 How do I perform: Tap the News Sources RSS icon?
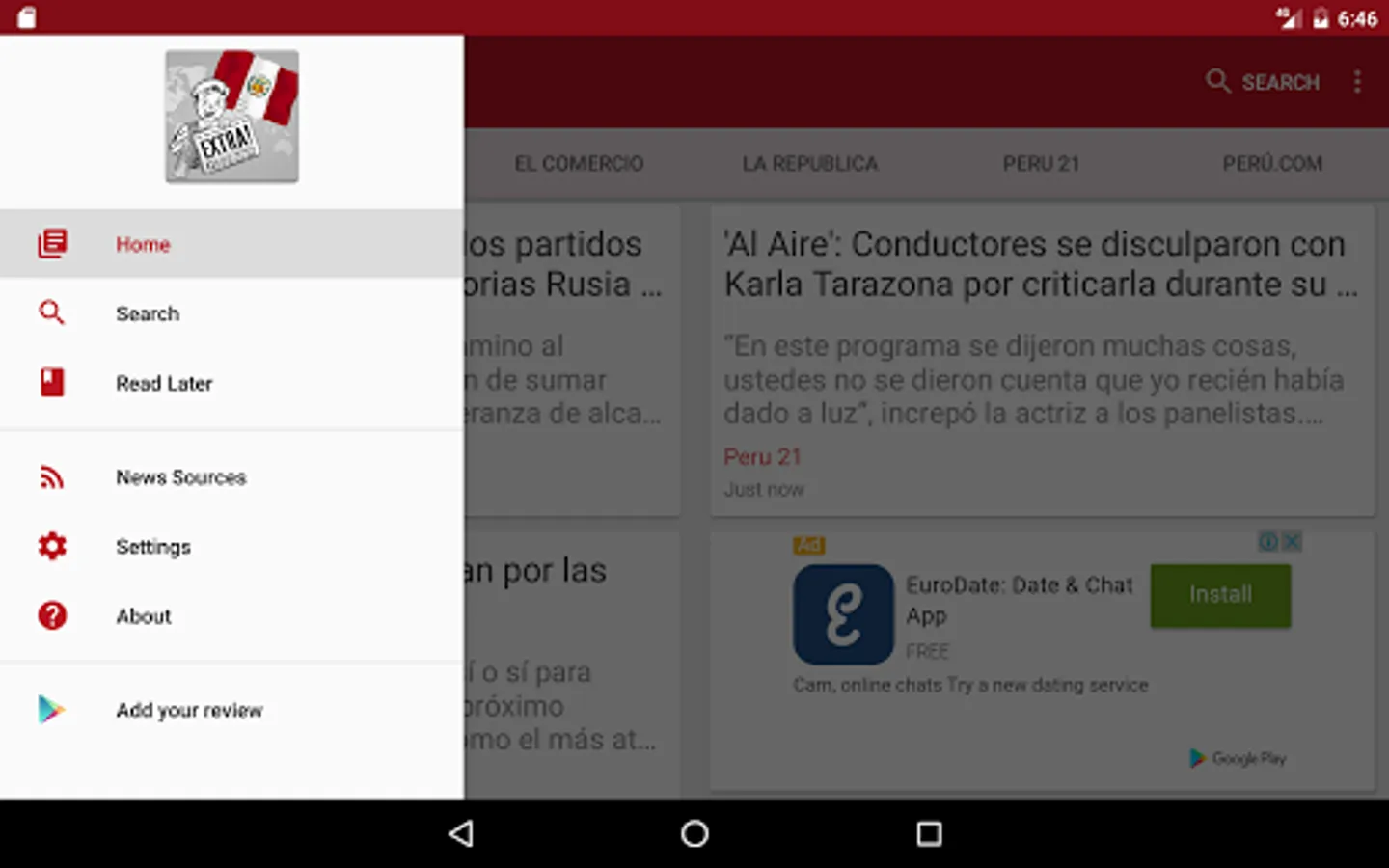click(x=52, y=477)
